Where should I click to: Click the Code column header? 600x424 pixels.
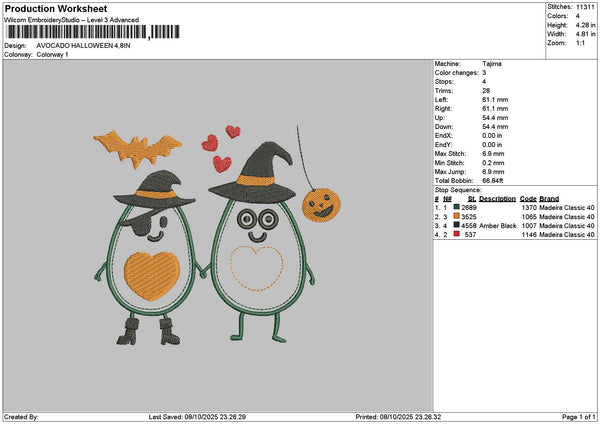click(528, 199)
